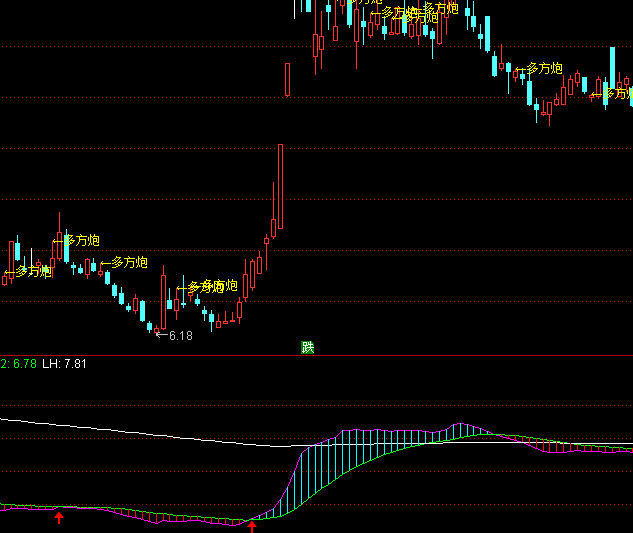Viewport: 633px width, 533px height.
Task: Click the lowest candlestick beside the 6.18 label
Action: click(155, 328)
